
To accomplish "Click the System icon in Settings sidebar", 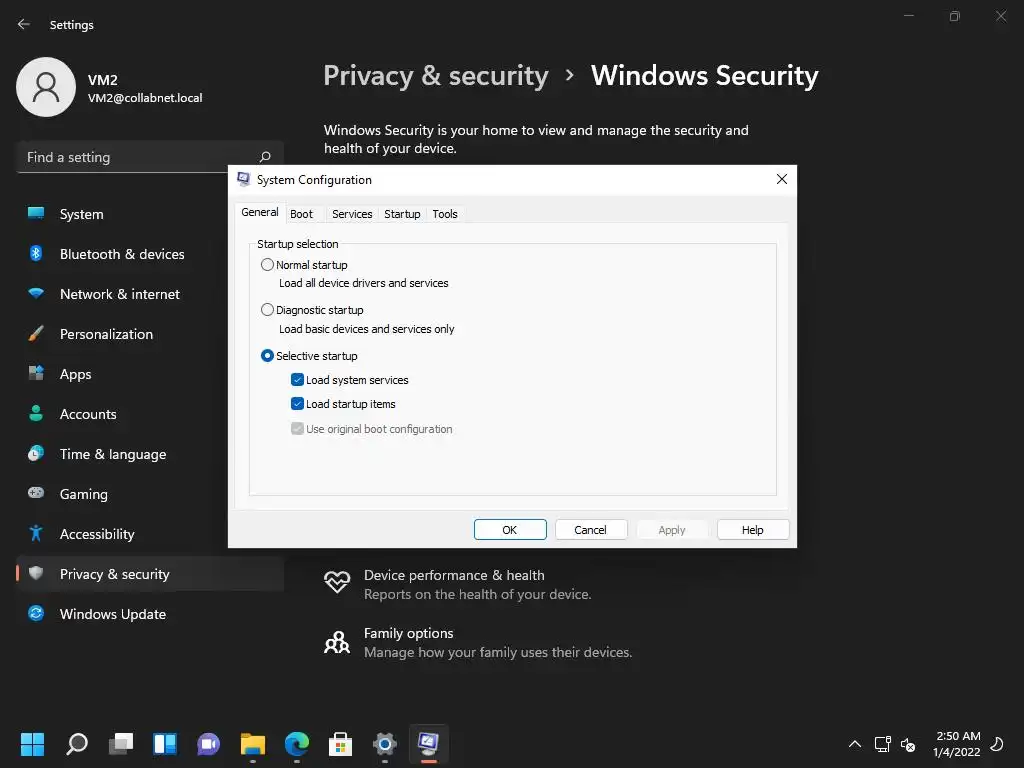I will pos(36,214).
